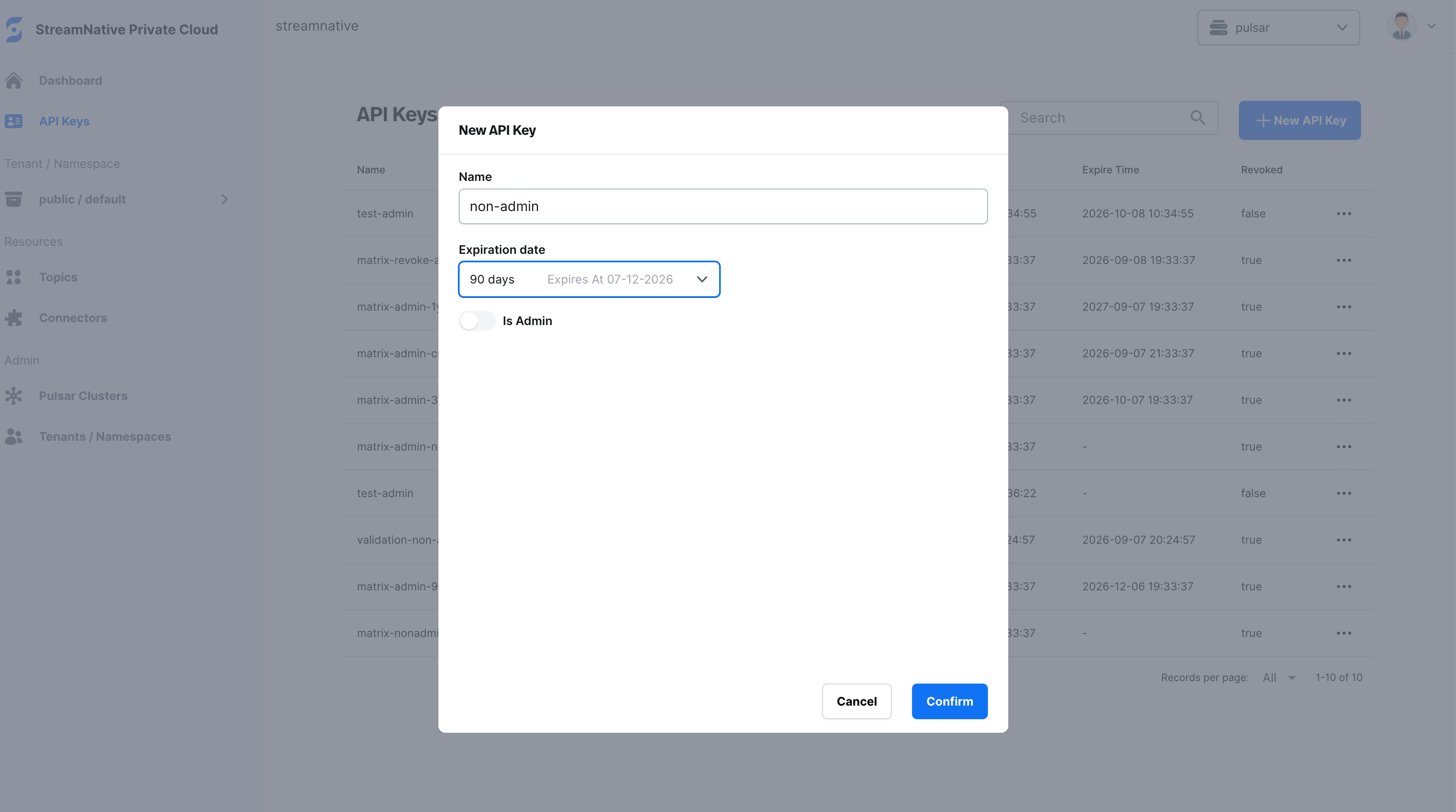Click the streamnative organization label
This screenshot has height=812, width=1456.
coord(317,26)
